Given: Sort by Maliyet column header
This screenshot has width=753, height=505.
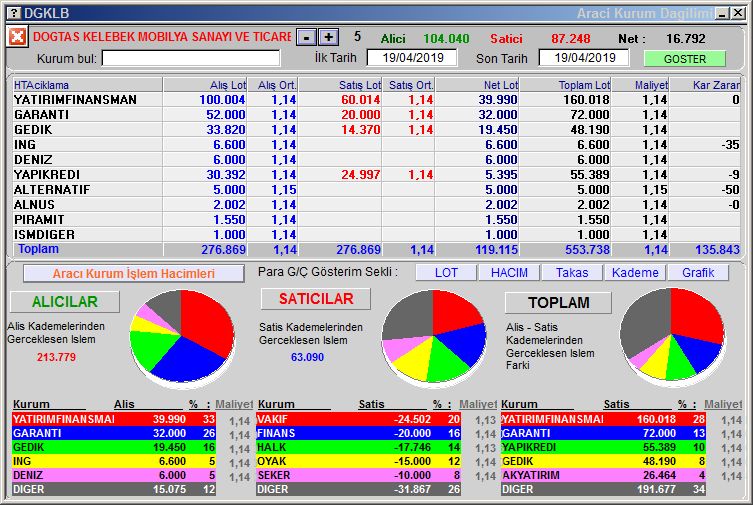Looking at the screenshot, I should pyautogui.click(x=641, y=85).
